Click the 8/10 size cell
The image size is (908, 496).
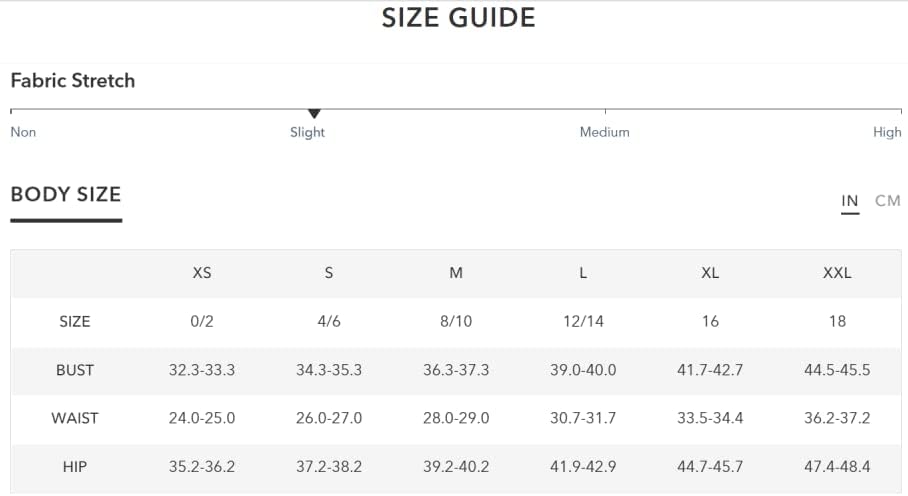pyautogui.click(x=456, y=322)
